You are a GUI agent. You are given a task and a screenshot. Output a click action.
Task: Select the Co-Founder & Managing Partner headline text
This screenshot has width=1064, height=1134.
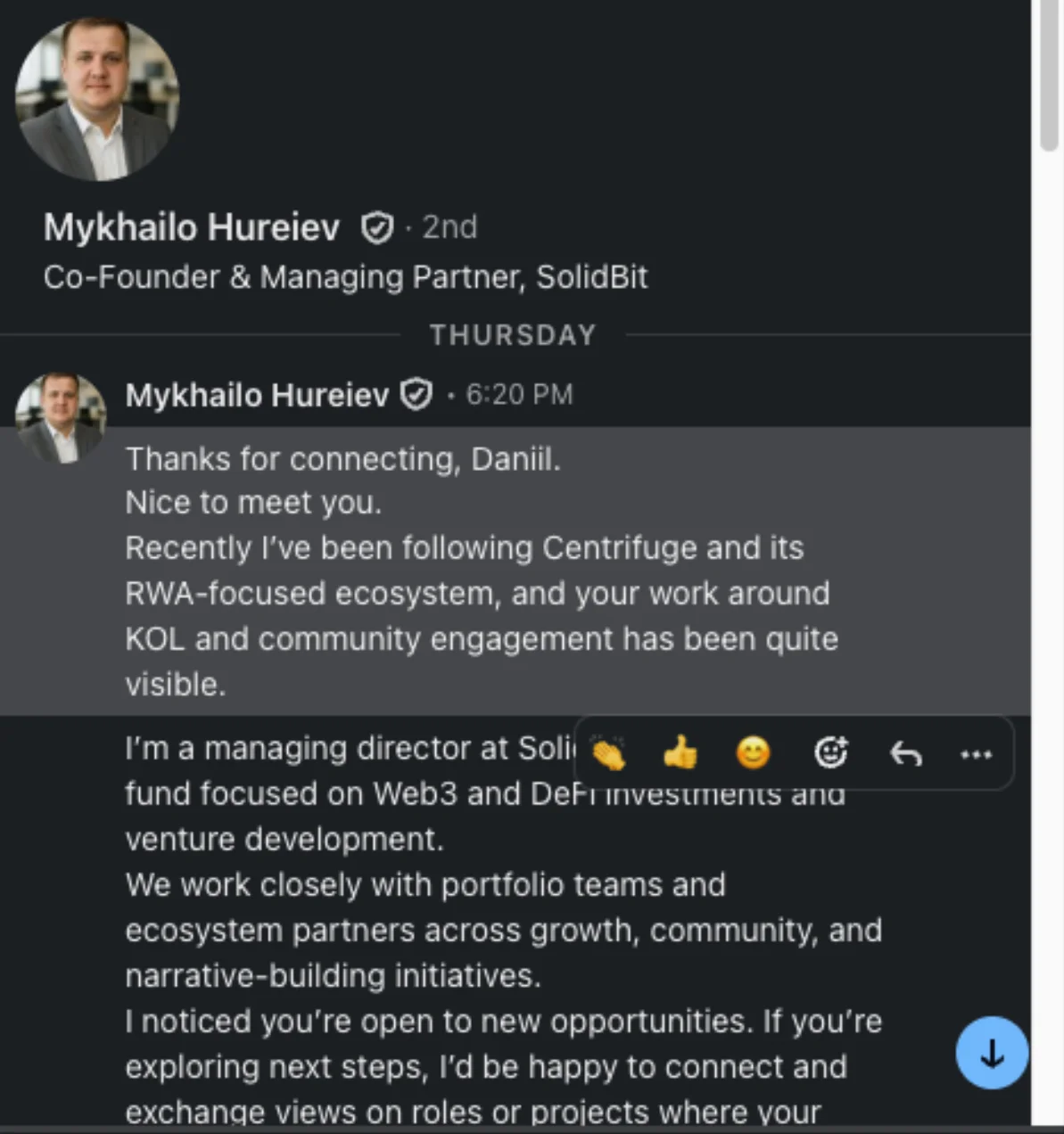[346, 277]
